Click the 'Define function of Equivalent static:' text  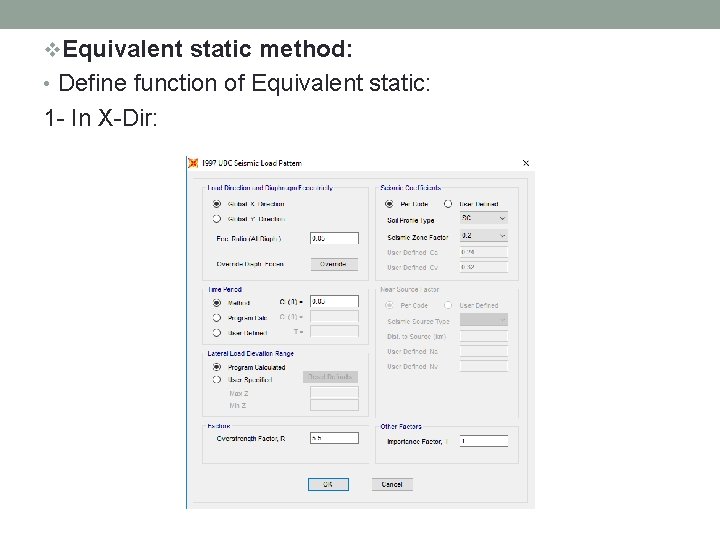click(x=244, y=83)
